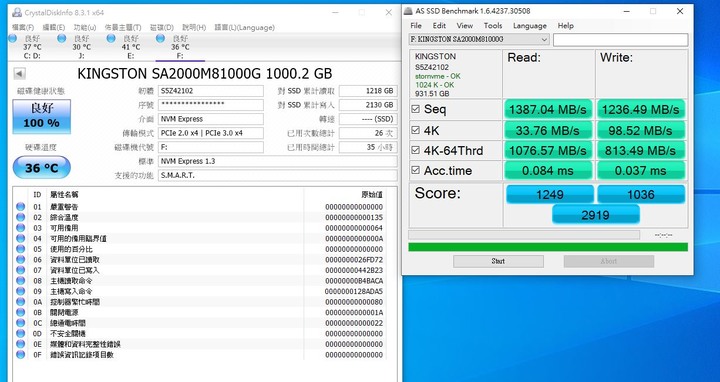Viewport: 720px width, 382px height.
Task: Open the Language menu in AS SSD Benchmark
Action: pos(530,26)
